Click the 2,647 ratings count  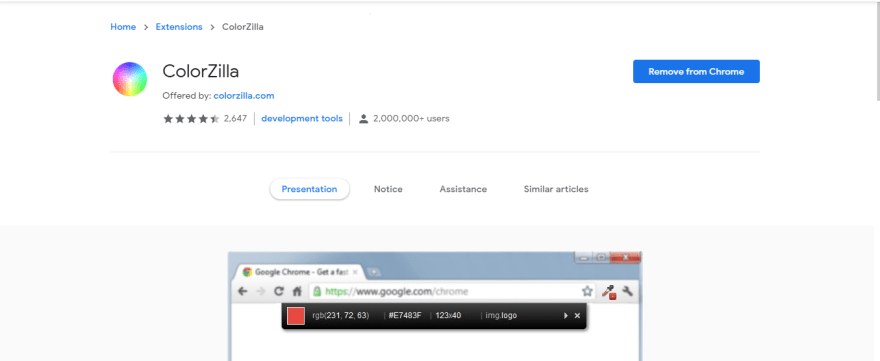235,118
